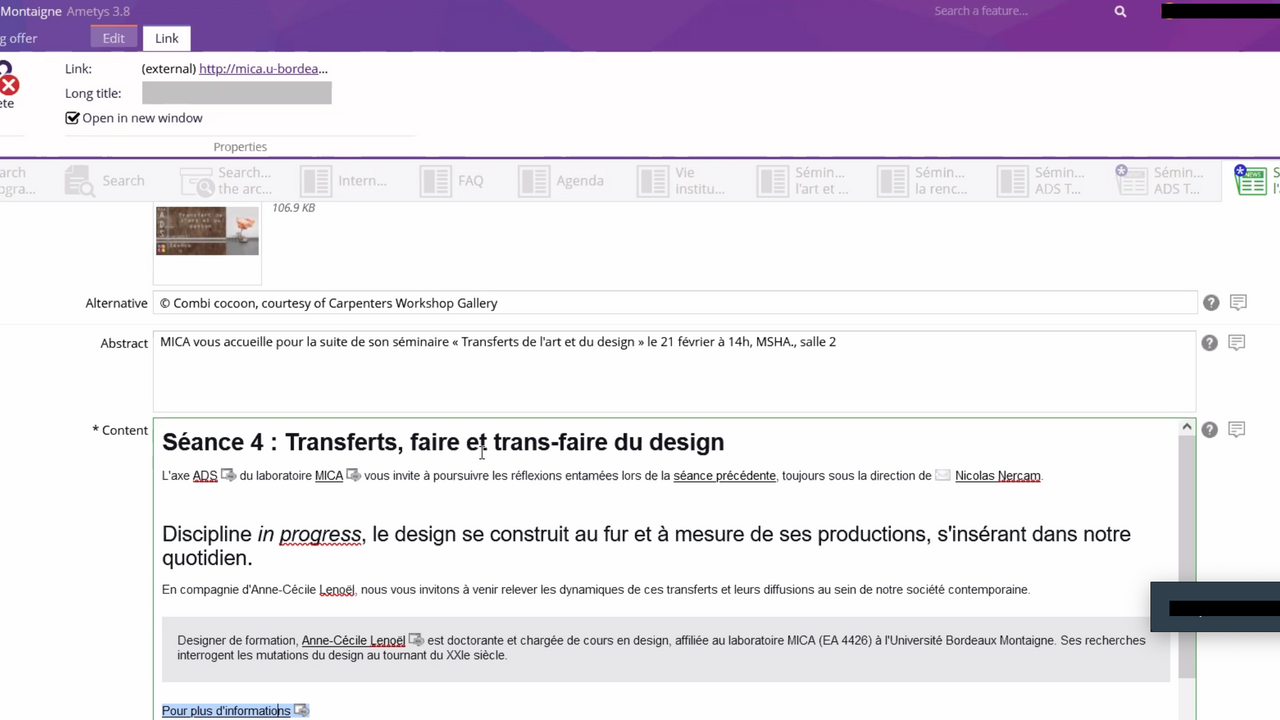Switch to the Edit ribbon tab

point(114,38)
